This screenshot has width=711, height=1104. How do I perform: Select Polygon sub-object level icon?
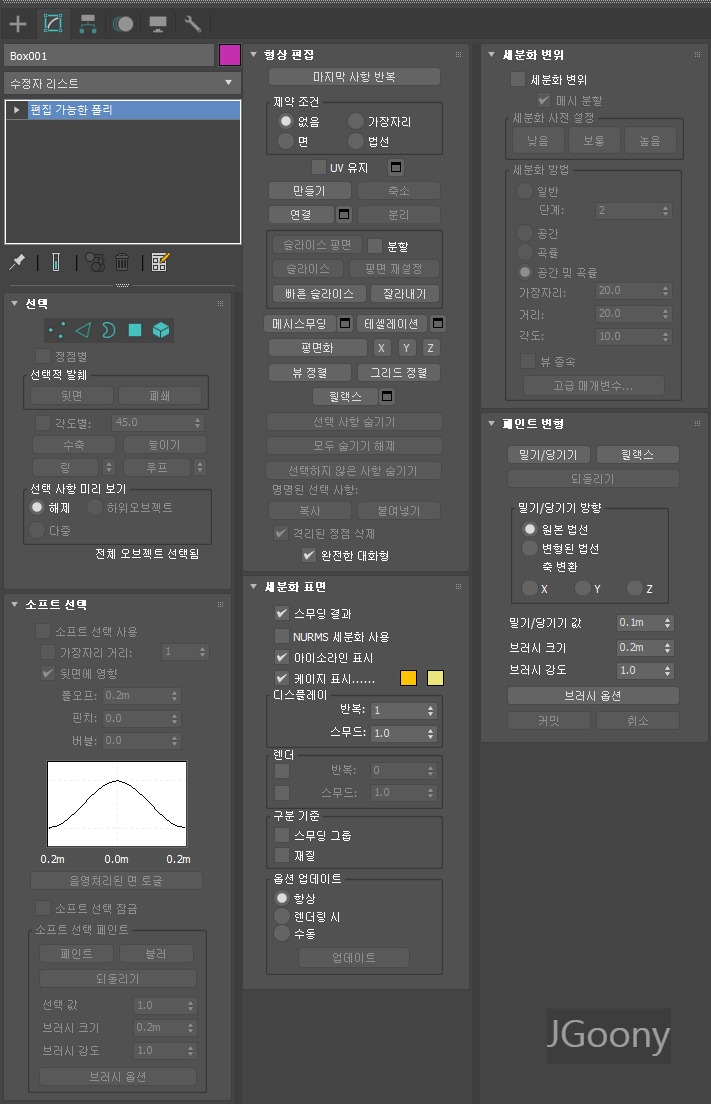(135, 330)
